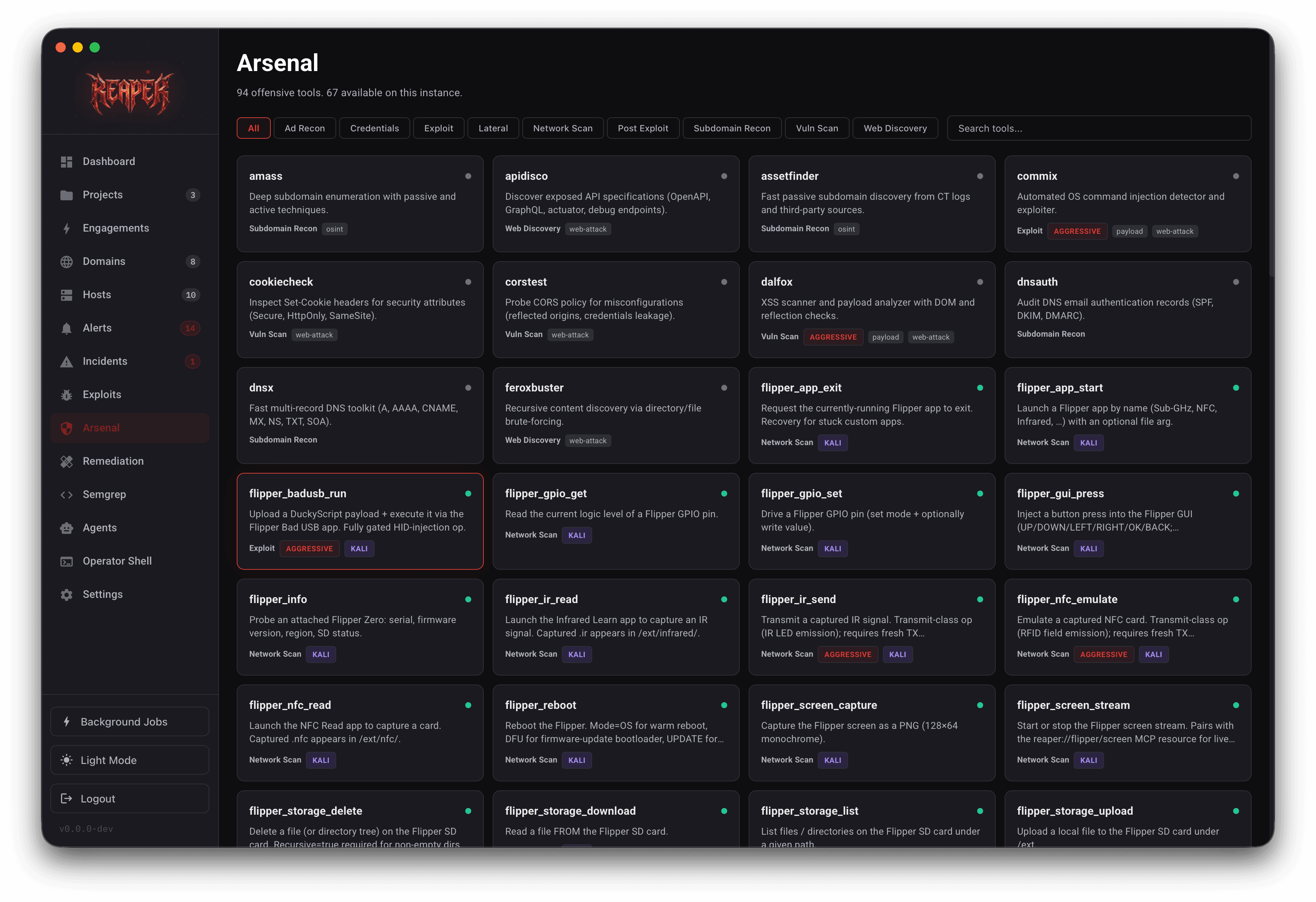Click the Arsenal shield icon
The height and width of the screenshot is (902, 1316).
pos(66,428)
